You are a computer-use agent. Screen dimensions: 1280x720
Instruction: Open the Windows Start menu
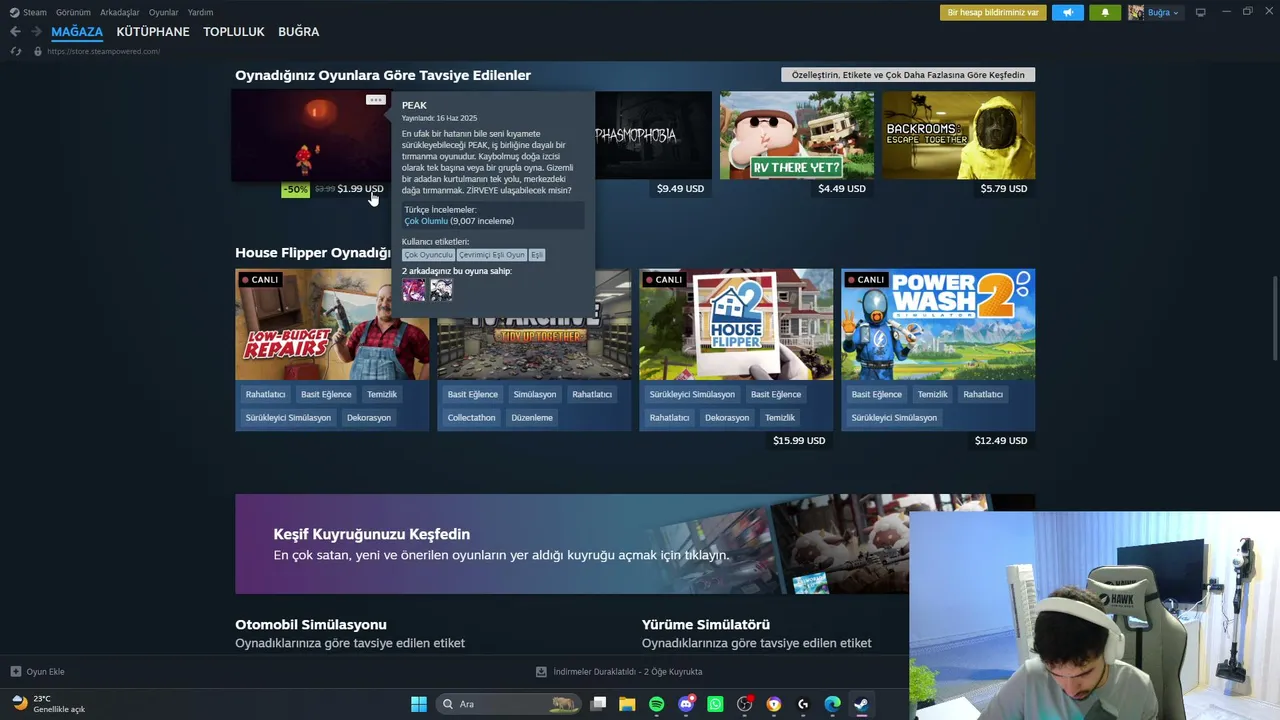(419, 704)
